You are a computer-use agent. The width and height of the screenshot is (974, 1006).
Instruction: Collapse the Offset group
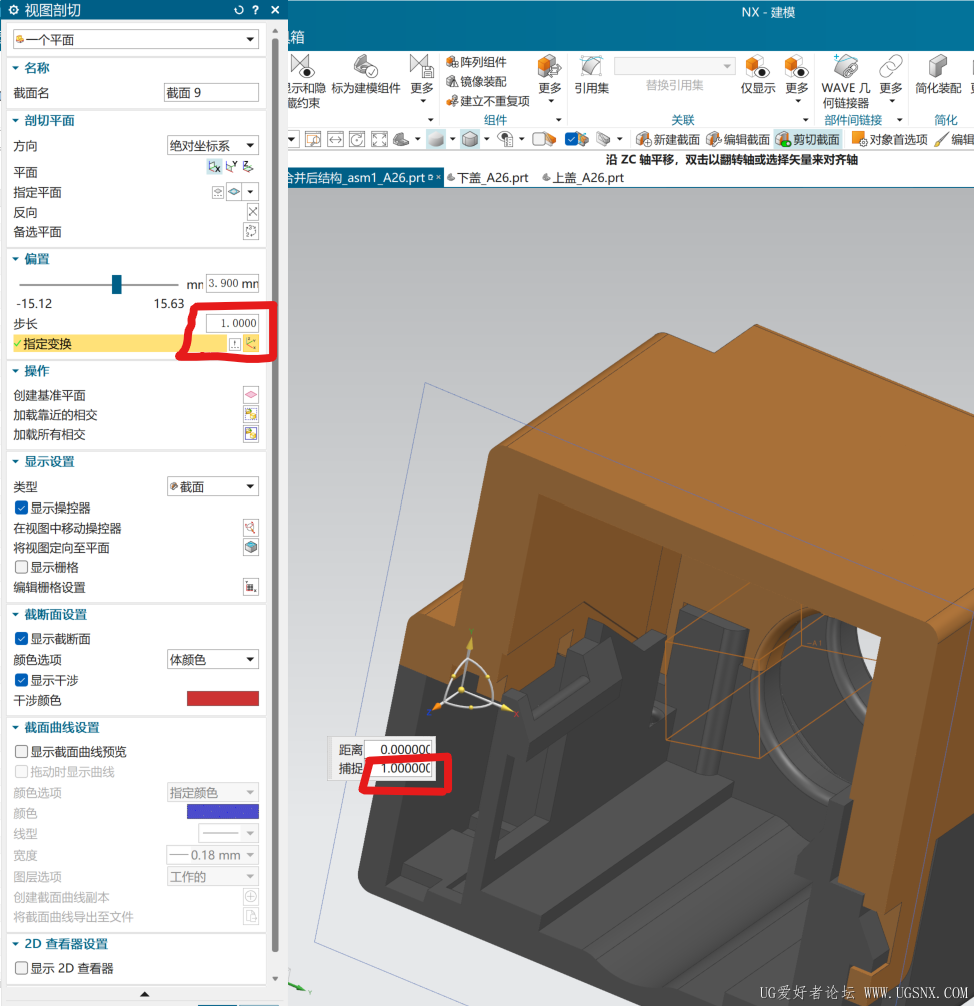click(x=16, y=259)
